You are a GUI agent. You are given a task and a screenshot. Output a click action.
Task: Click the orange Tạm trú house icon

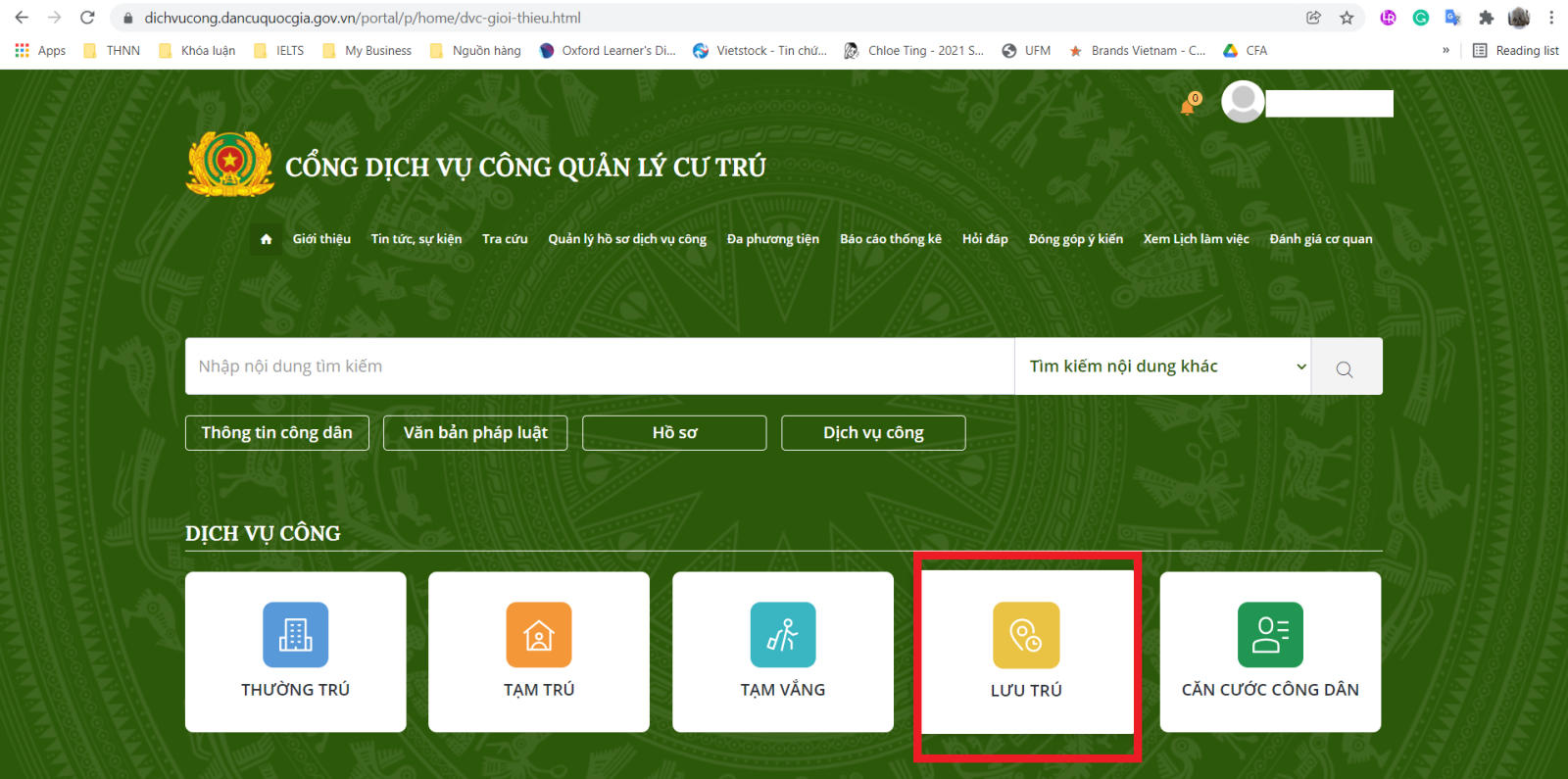click(539, 635)
